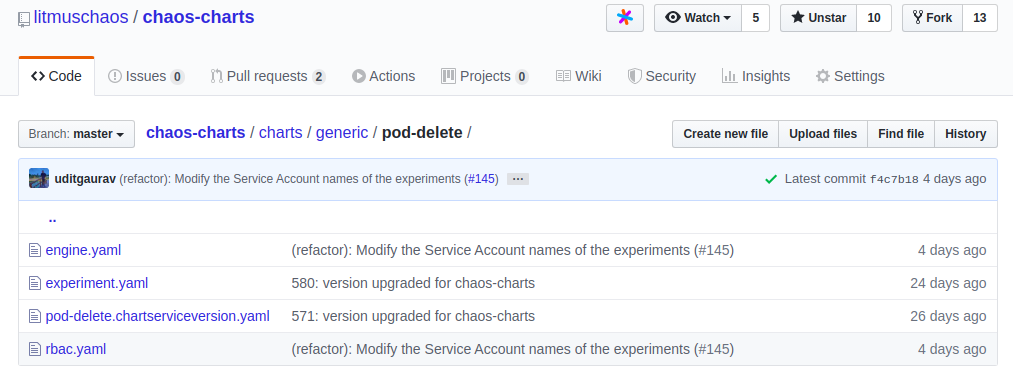Click Upload files button

(823, 134)
